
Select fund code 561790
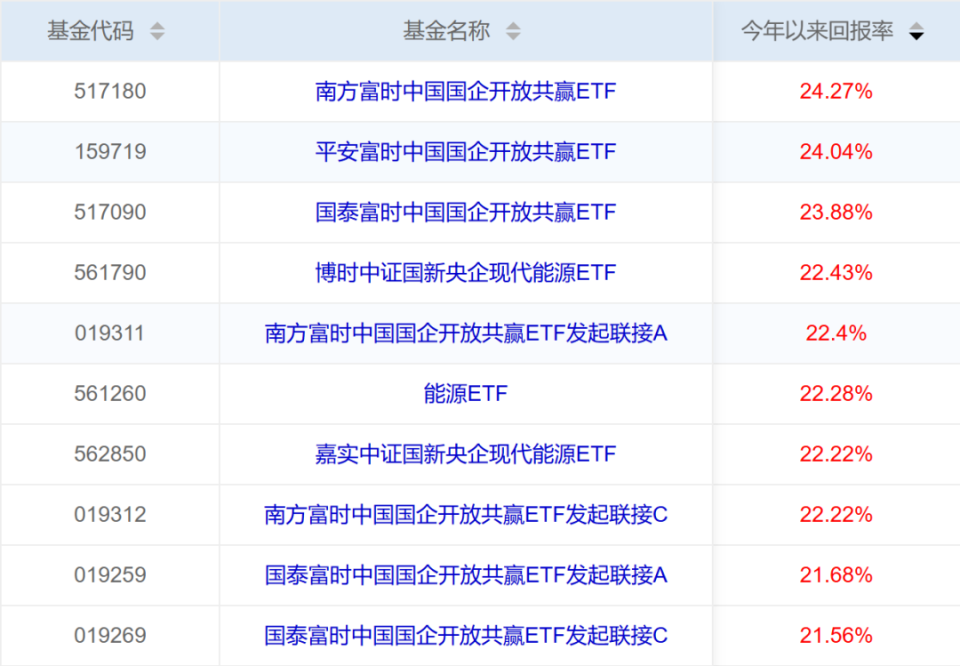pyautogui.click(x=110, y=273)
